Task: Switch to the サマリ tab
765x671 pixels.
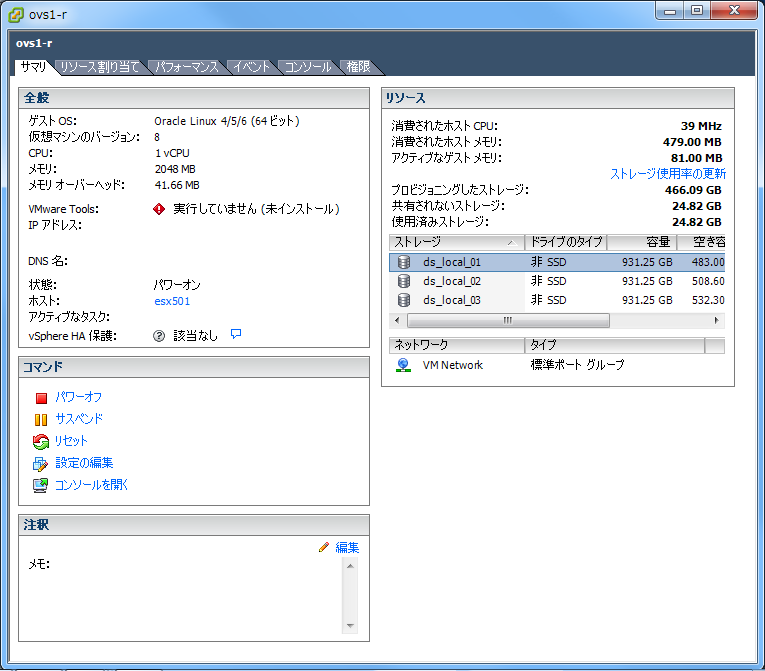Action: 33,67
